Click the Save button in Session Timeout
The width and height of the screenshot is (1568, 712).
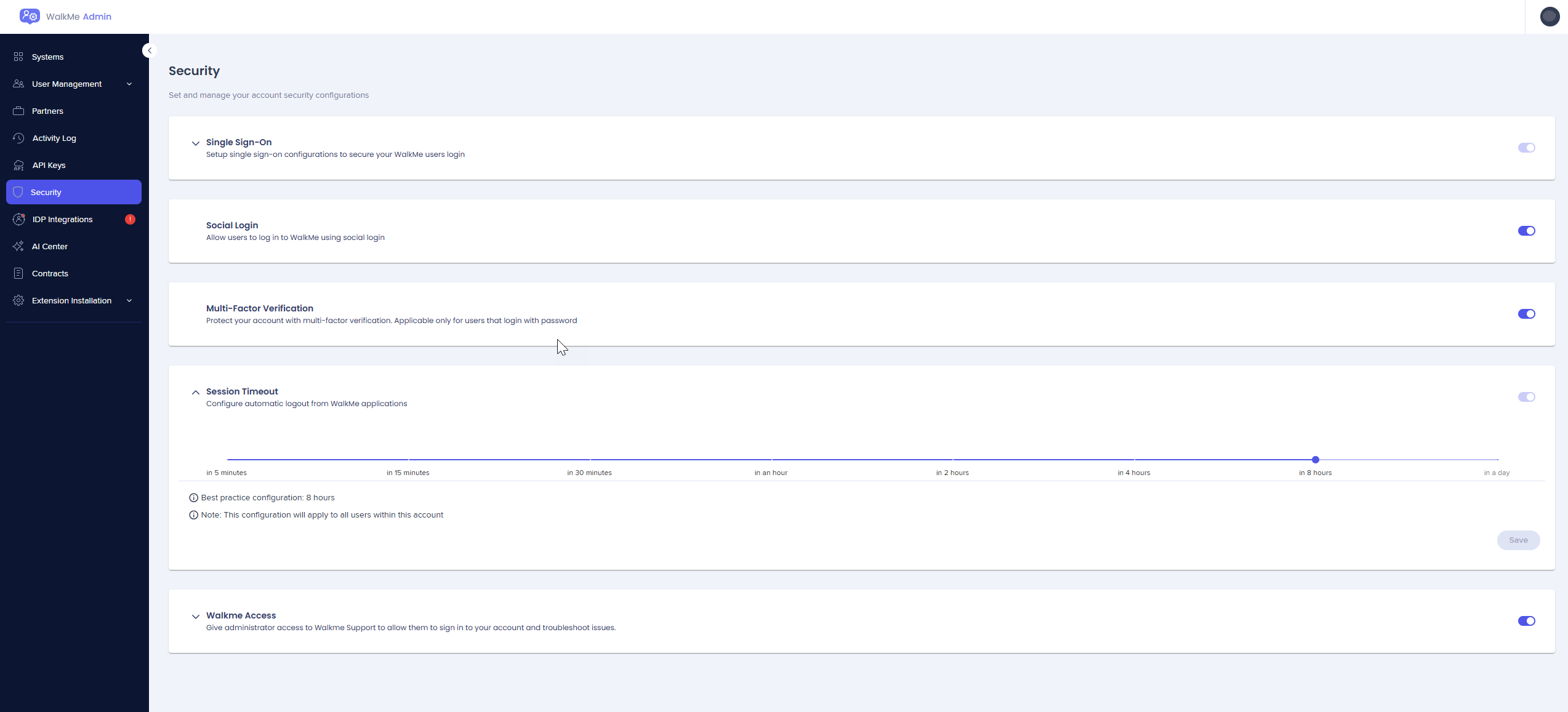click(x=1518, y=540)
